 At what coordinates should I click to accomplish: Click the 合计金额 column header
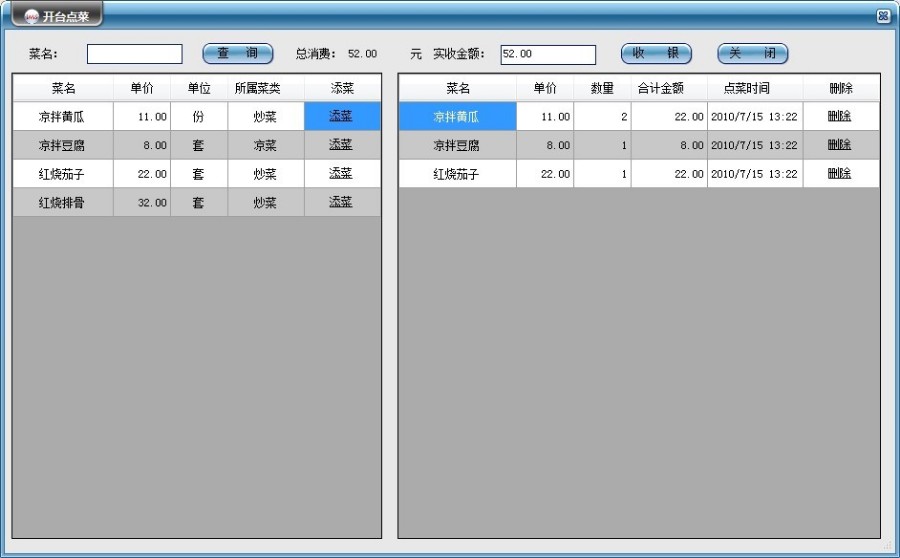click(669, 88)
